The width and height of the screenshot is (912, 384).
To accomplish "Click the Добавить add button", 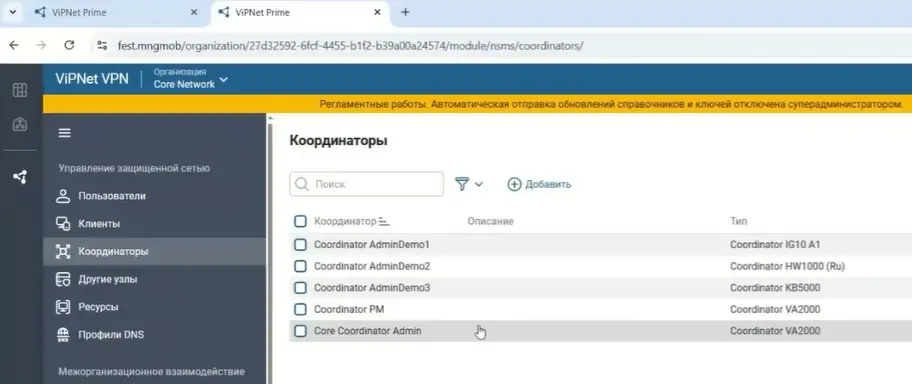I will (x=539, y=184).
